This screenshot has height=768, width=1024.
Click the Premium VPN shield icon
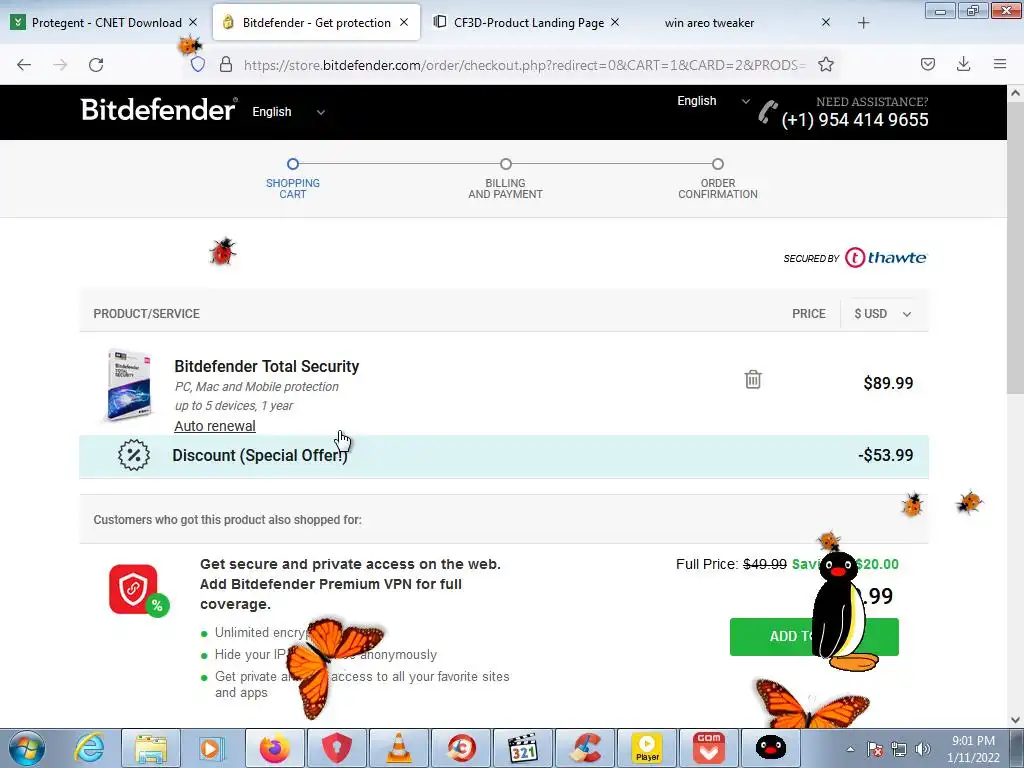pyautogui.click(x=133, y=589)
